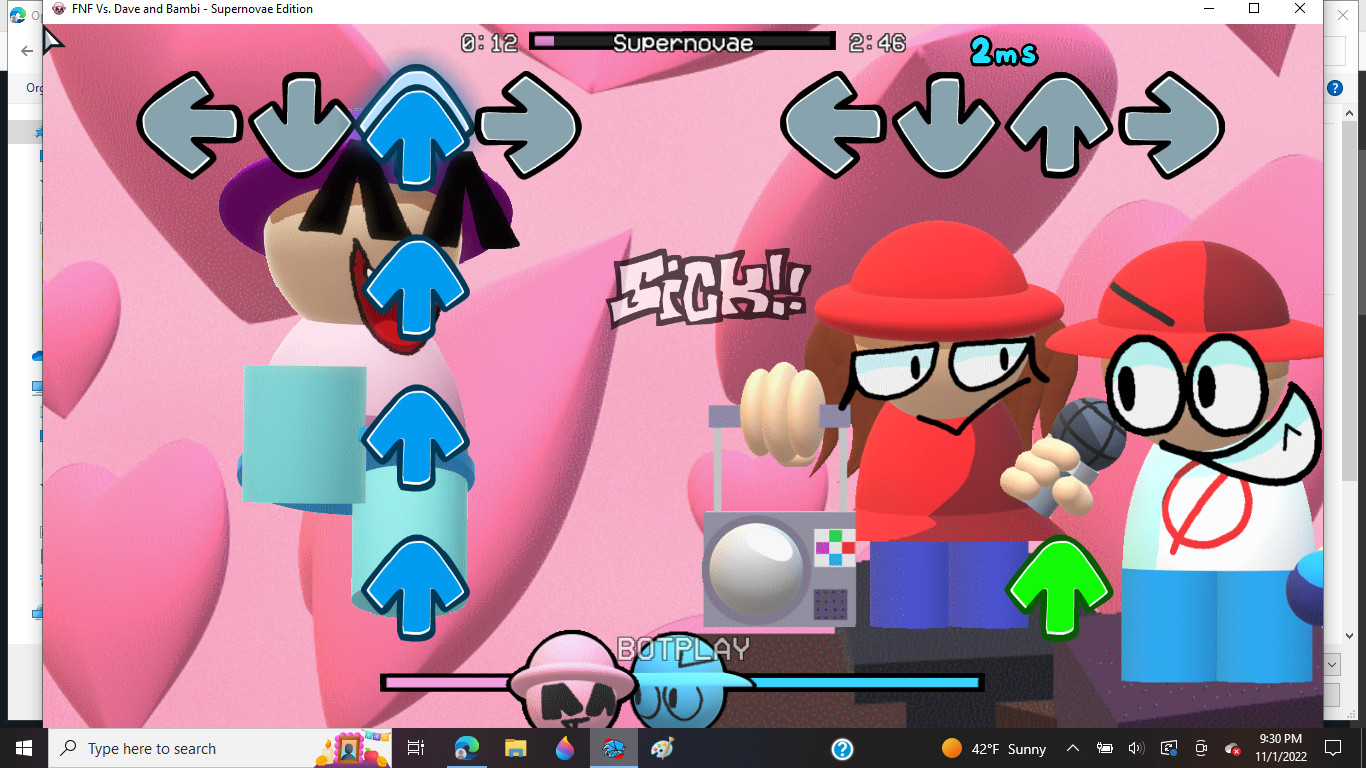
Task: Open Microsoft Edge from the taskbar
Action: (466, 748)
